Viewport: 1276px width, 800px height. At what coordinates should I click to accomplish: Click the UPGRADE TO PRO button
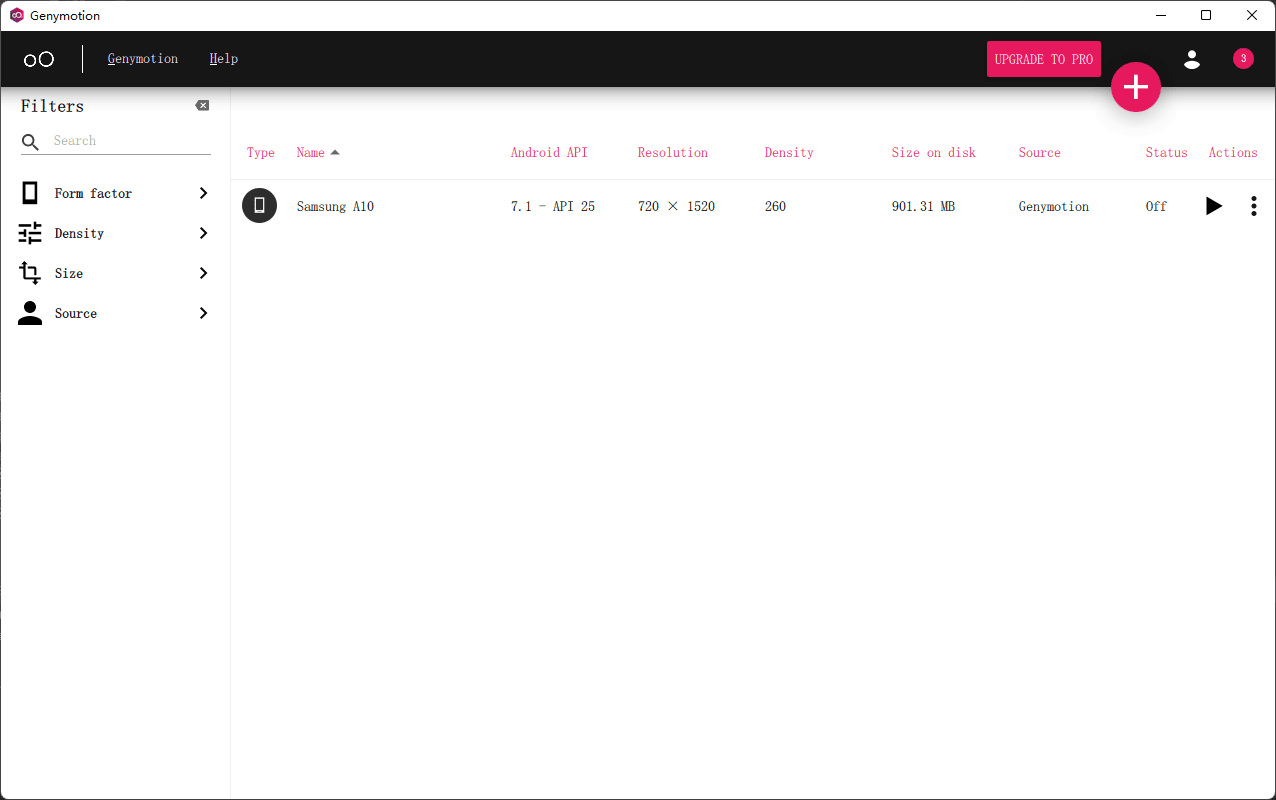tap(1043, 59)
